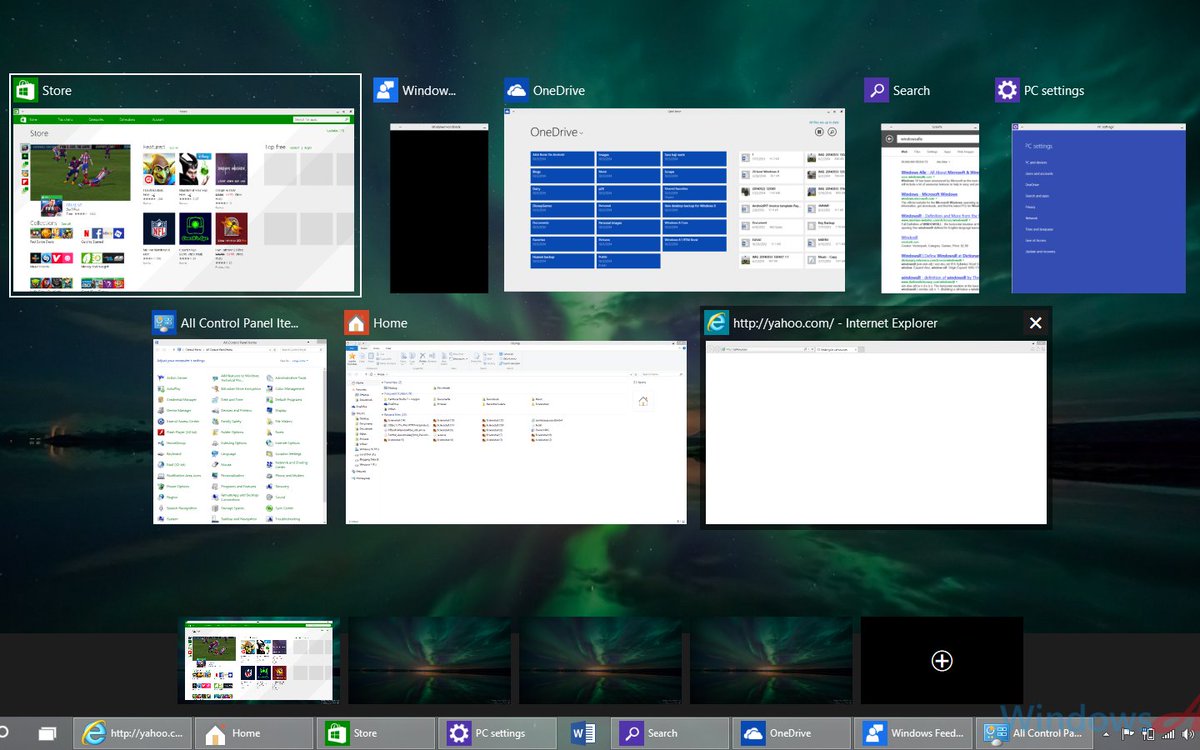1200x750 pixels.
Task: Open Home from the taskbar
Action: pos(254,733)
